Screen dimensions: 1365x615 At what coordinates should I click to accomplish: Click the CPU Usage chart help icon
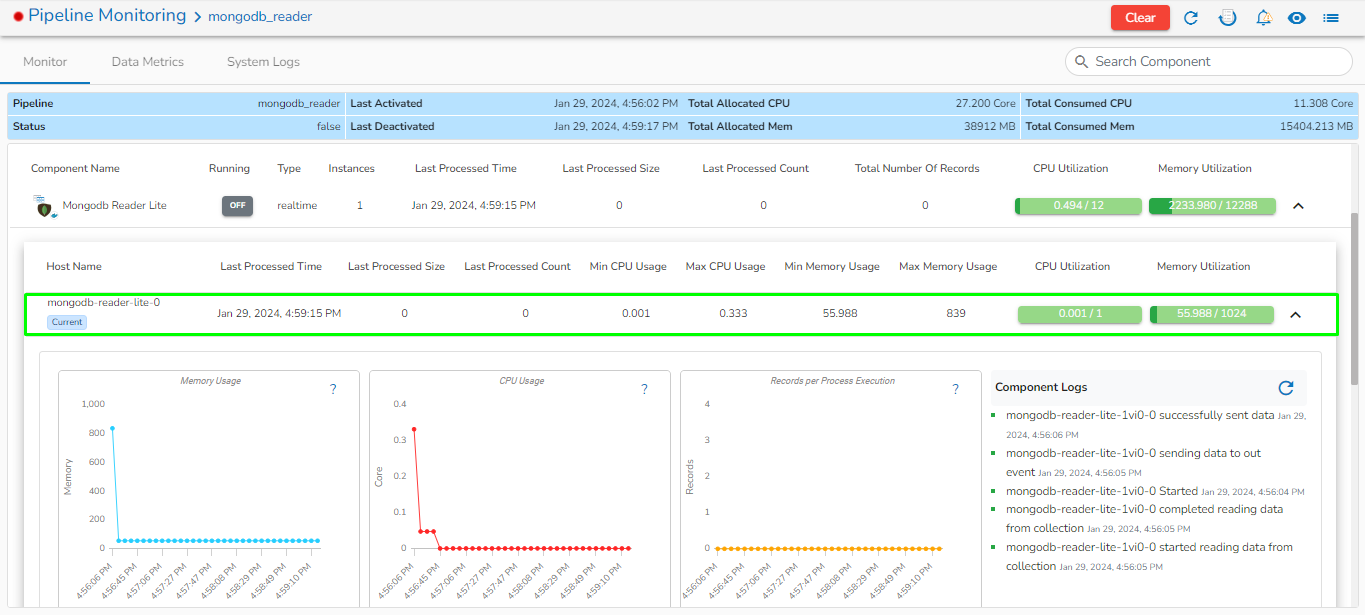tap(644, 390)
